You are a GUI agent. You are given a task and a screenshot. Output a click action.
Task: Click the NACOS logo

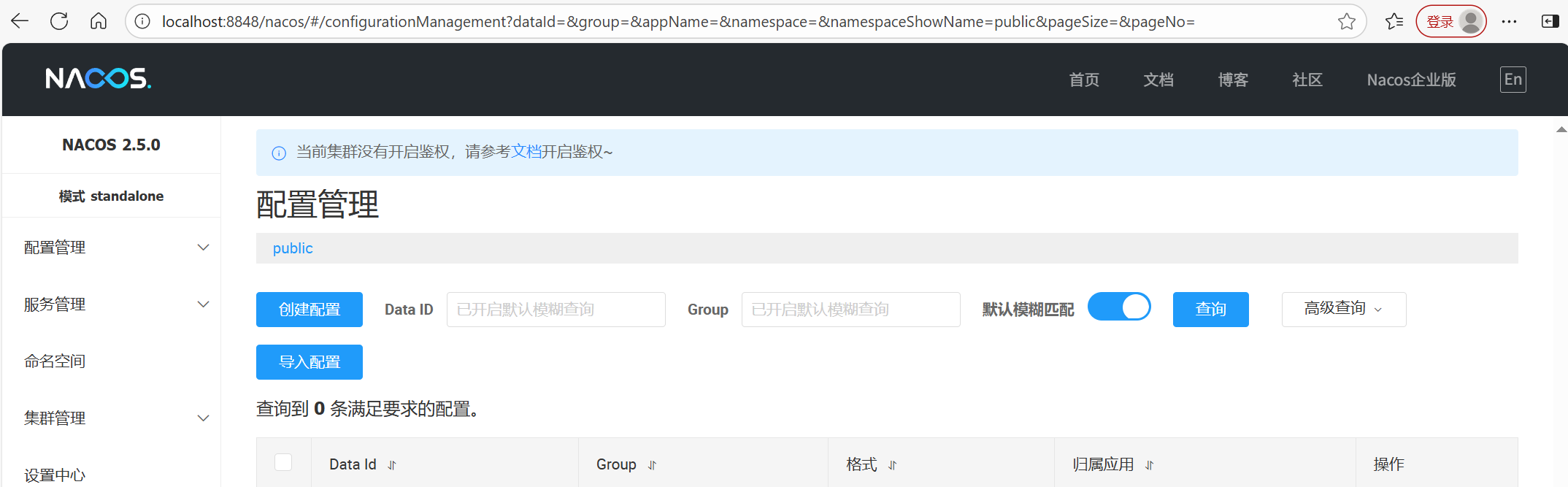98,79
